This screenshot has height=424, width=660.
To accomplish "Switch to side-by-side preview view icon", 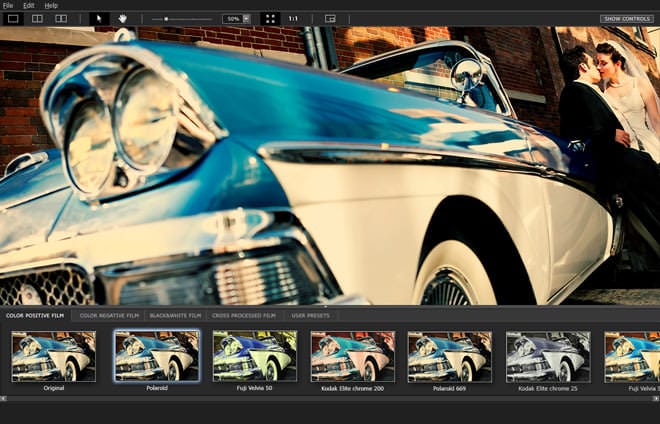I will click(61, 18).
